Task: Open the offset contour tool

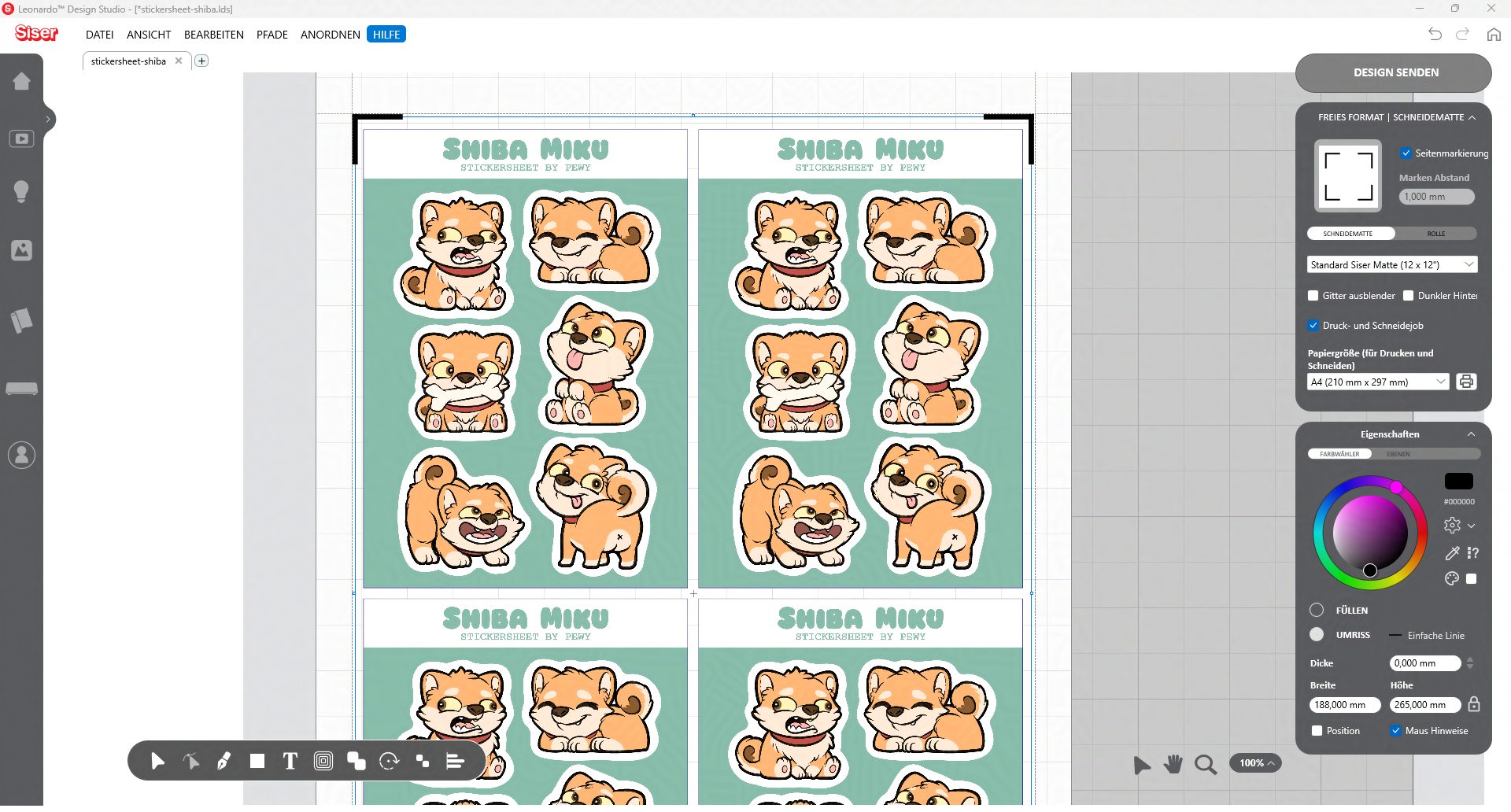Action: tap(323, 761)
